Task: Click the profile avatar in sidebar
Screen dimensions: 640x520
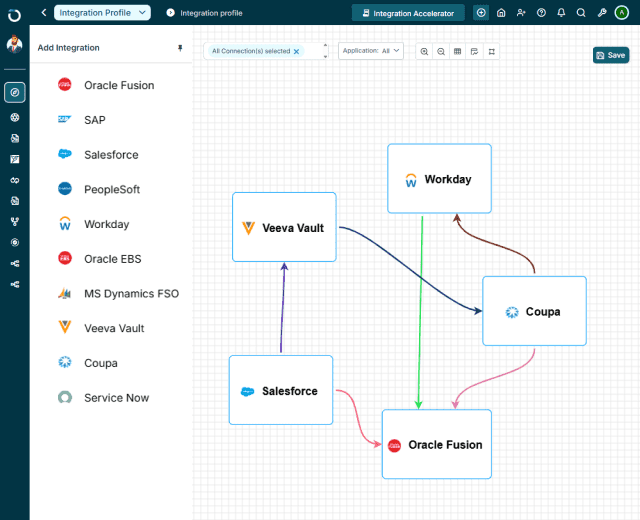Action: (15, 44)
